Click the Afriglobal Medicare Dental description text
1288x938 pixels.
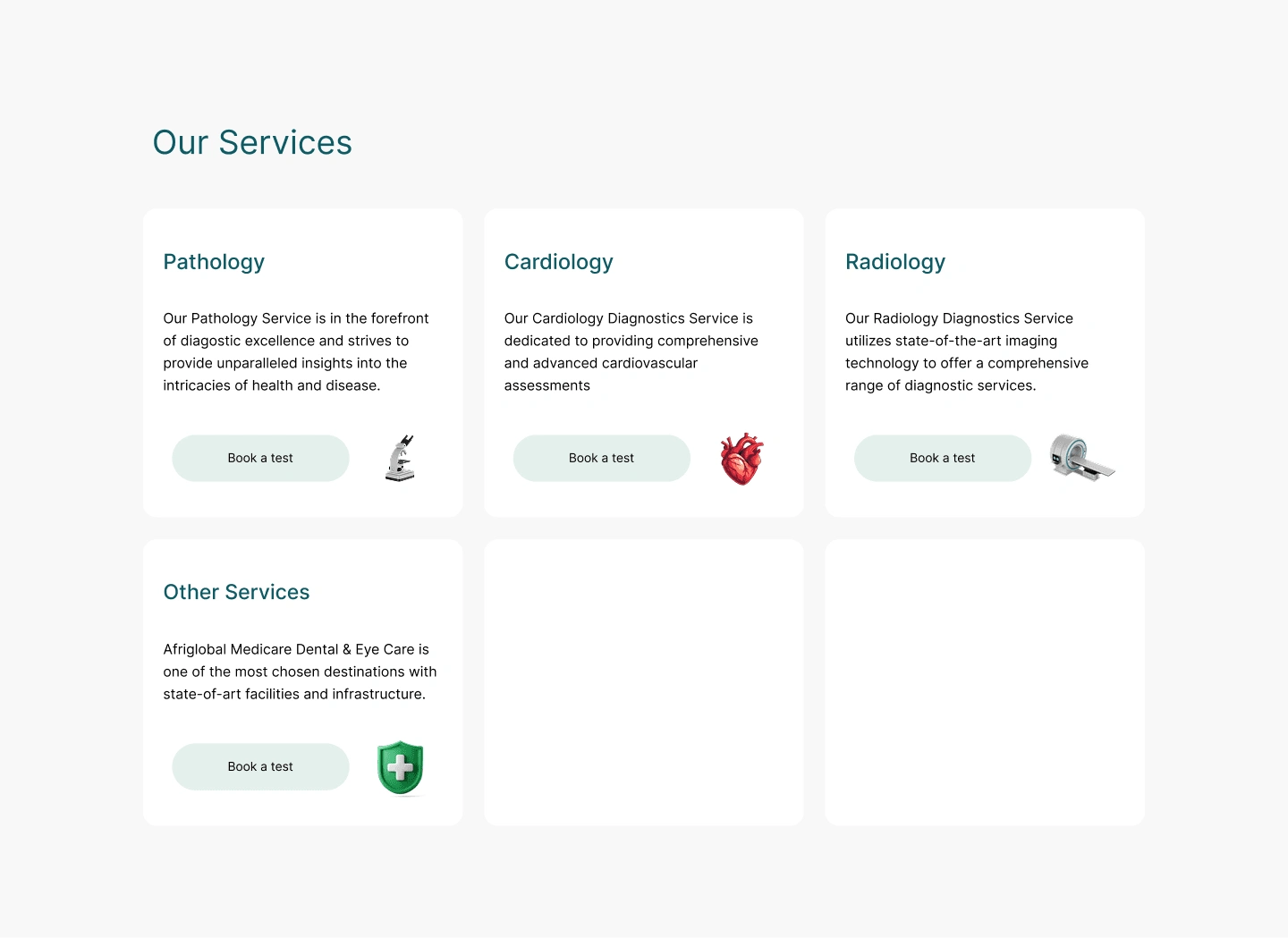point(300,672)
